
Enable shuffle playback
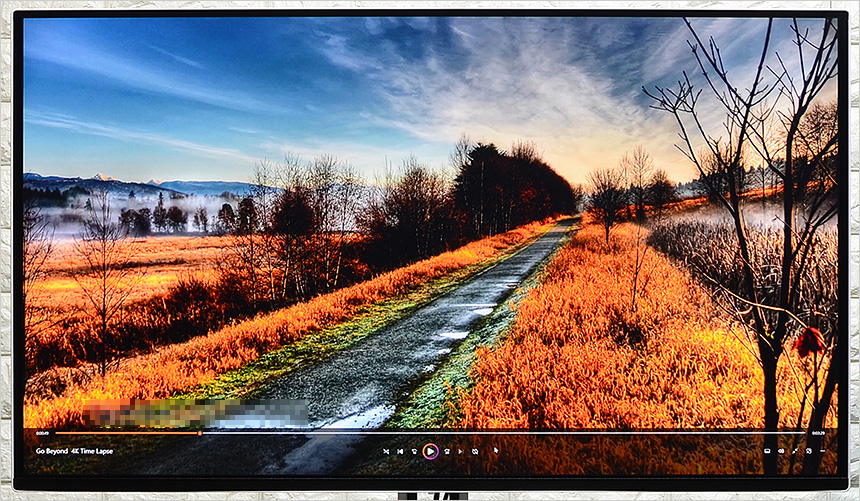(x=386, y=451)
